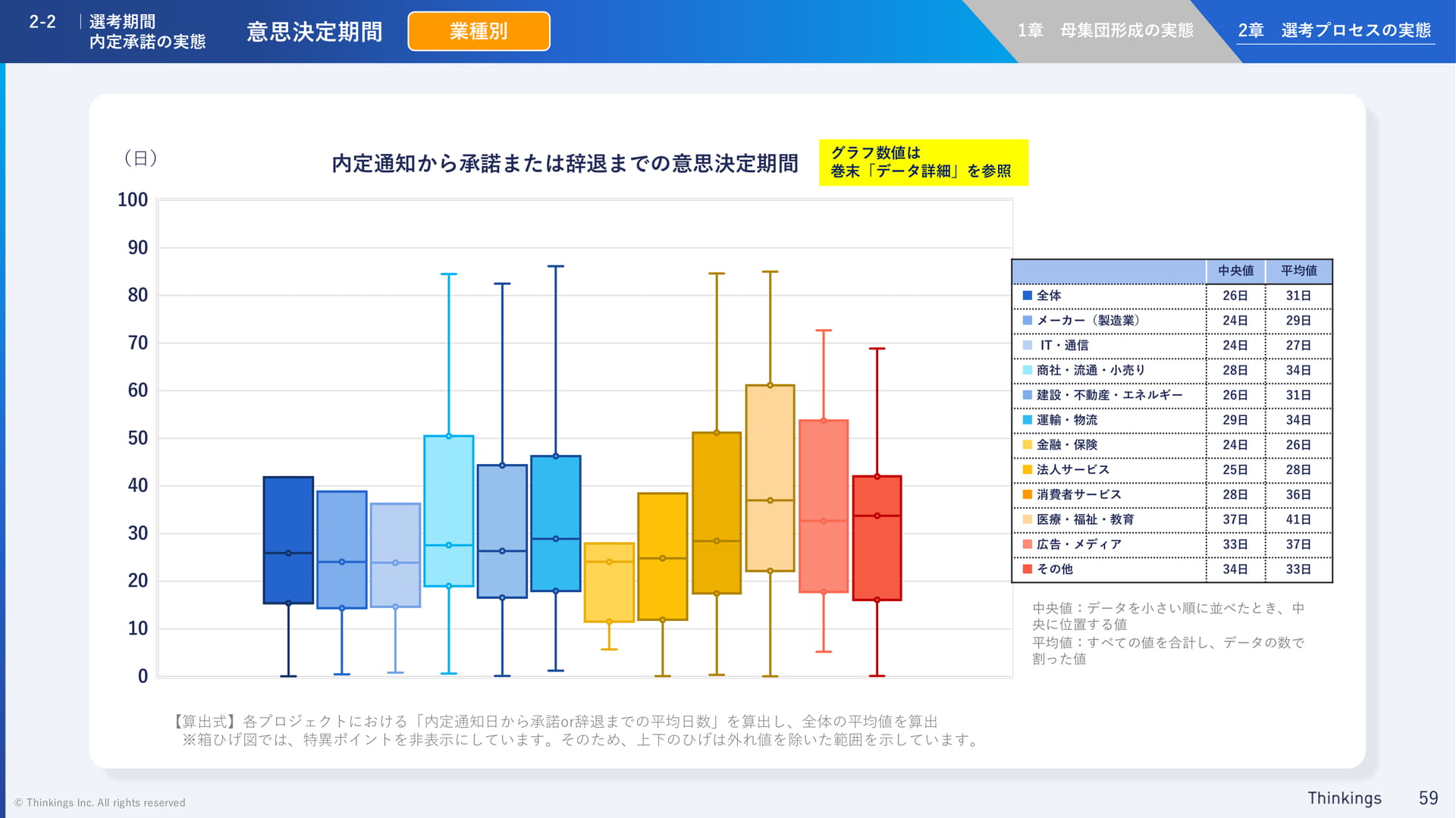The image size is (1456, 818).
Task: Click 運輸・物流 median value 29日
Action: (x=1235, y=420)
